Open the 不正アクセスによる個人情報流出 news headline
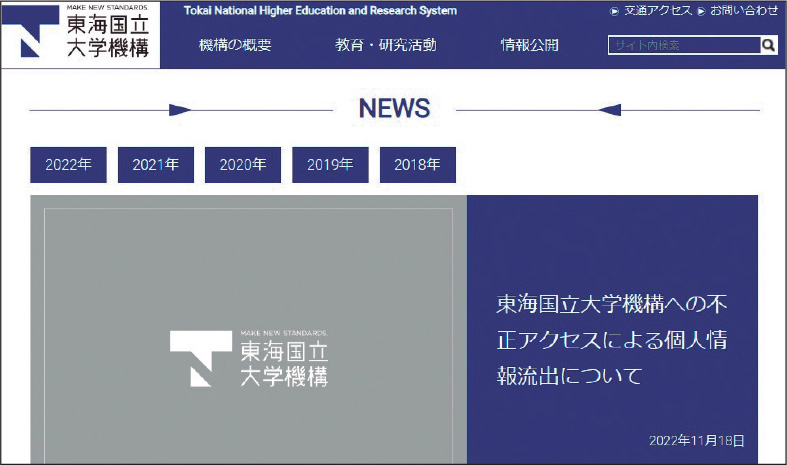 [x=612, y=340]
